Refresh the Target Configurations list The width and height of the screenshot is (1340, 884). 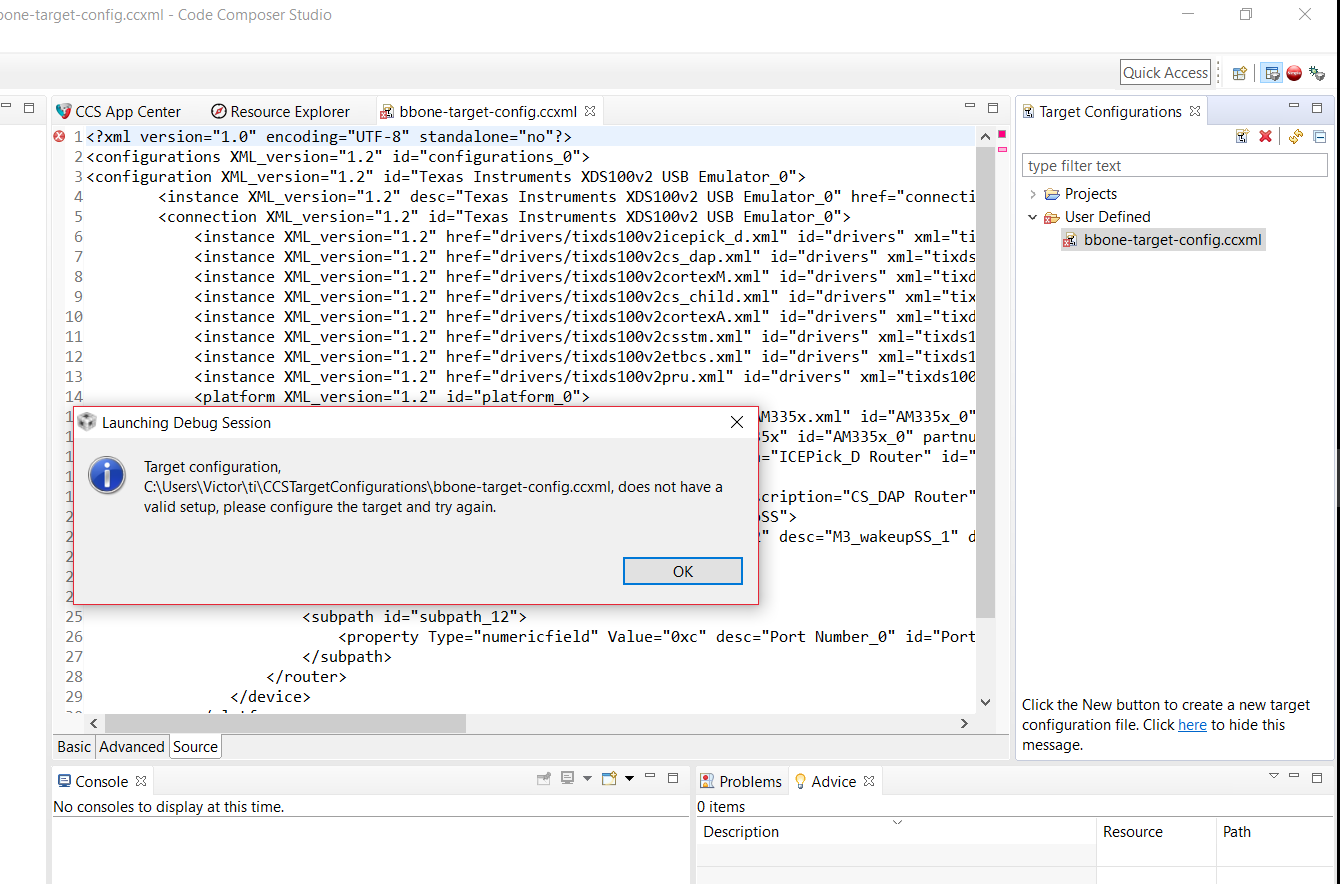point(1296,136)
